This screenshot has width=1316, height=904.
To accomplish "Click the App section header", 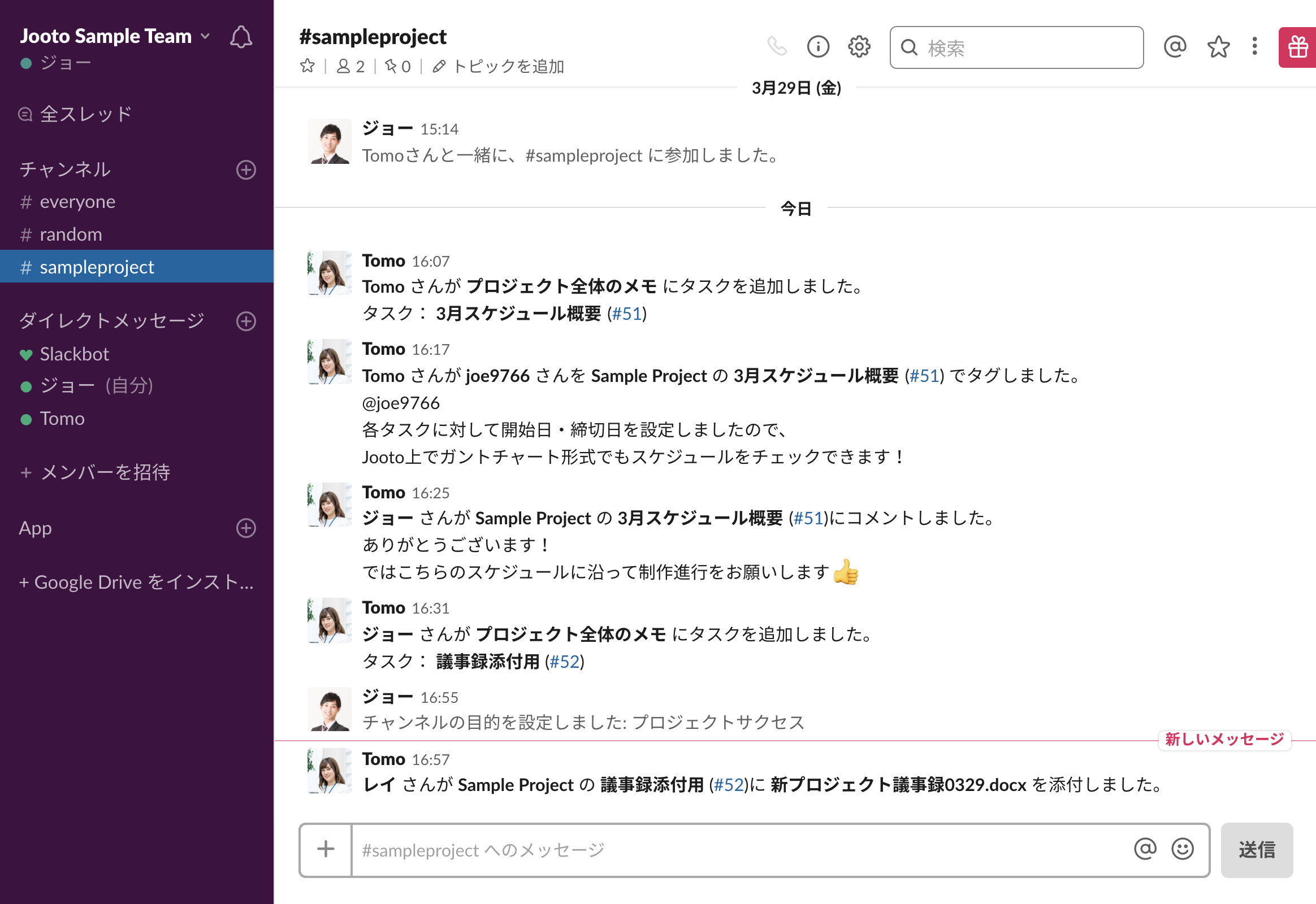I will [35, 528].
